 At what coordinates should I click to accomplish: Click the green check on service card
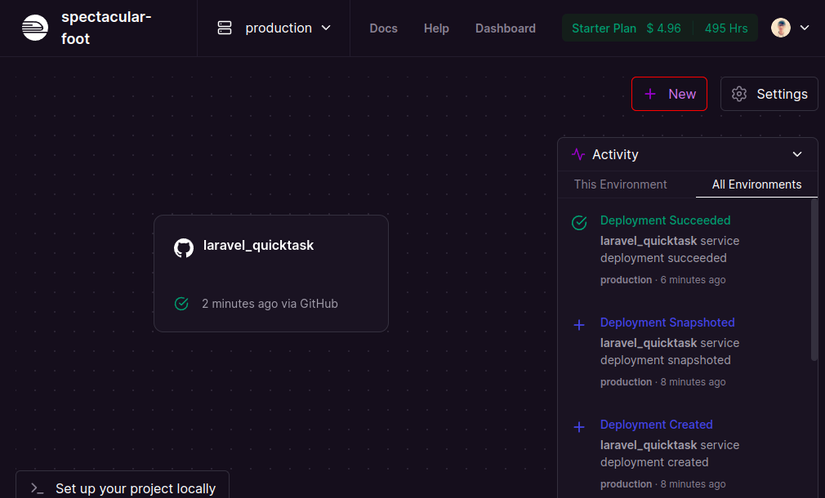181,303
